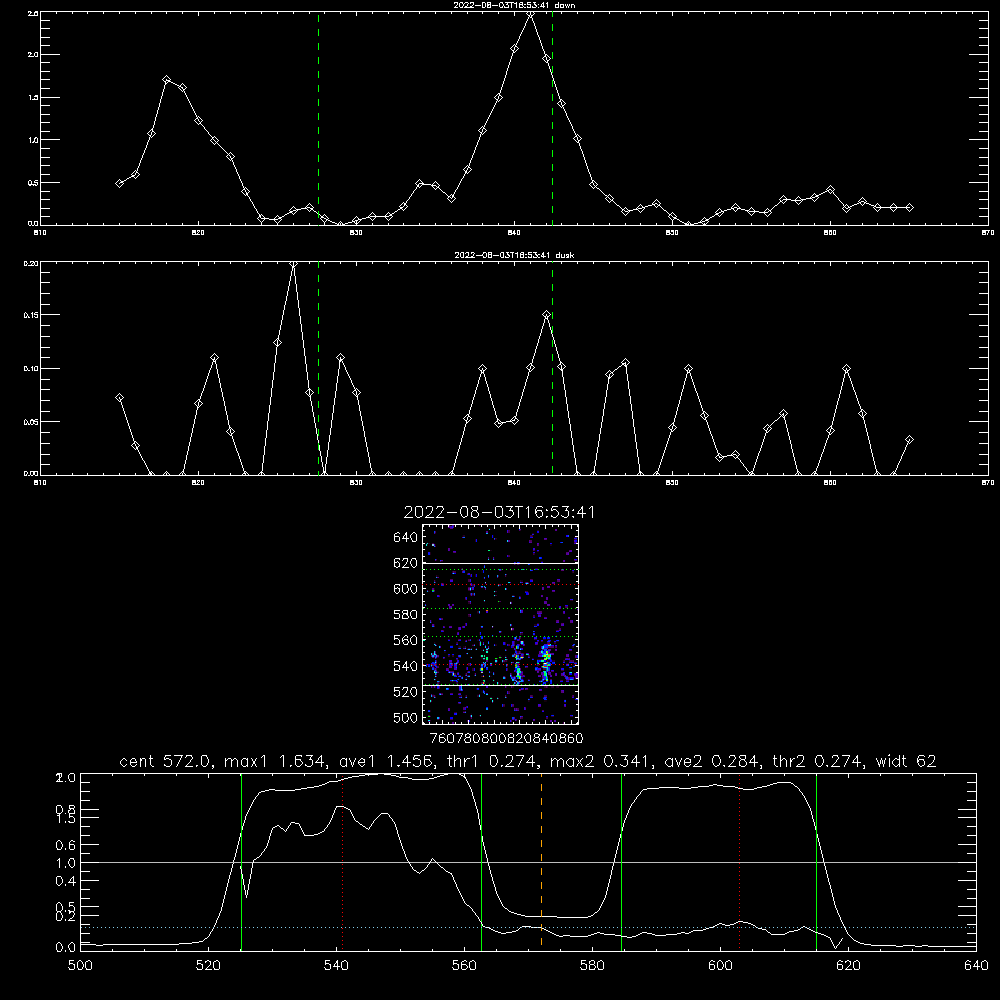This screenshot has height=1000, width=1000.
Task: Click the x-axis label 640 of the bottom plot
Action: 976,966
